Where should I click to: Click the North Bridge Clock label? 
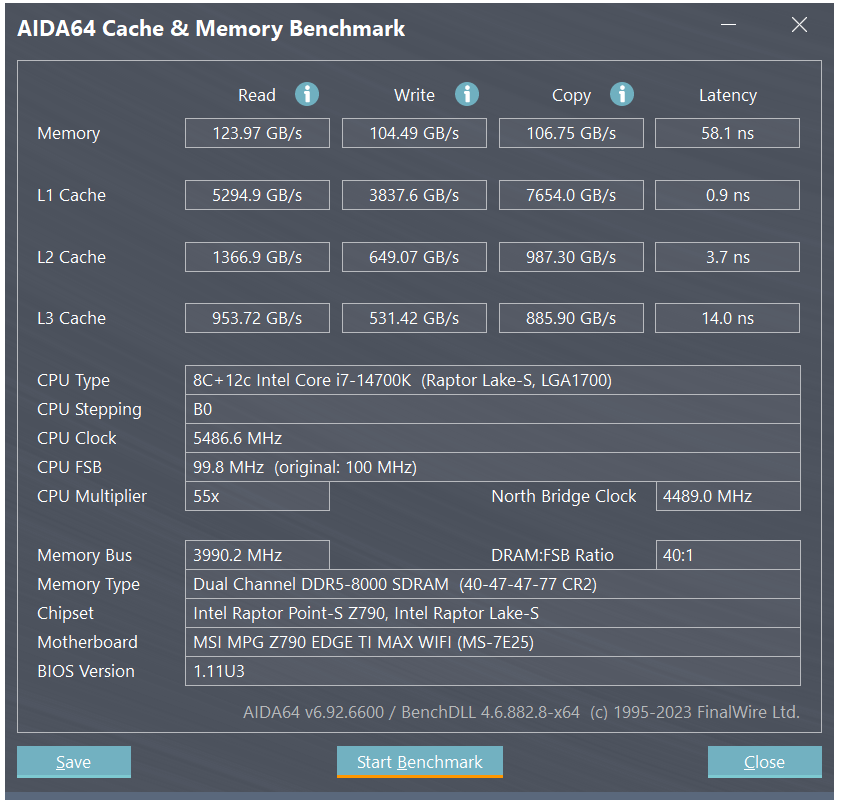pyautogui.click(x=564, y=497)
